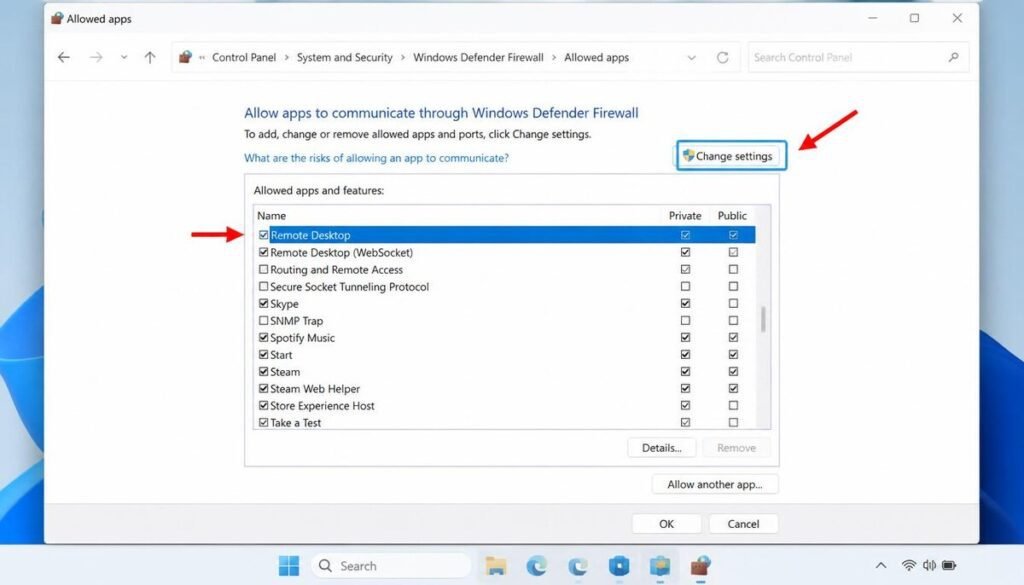The width and height of the screenshot is (1024, 585).
Task: Cancel the Allowed apps dialog
Action: [743, 524]
